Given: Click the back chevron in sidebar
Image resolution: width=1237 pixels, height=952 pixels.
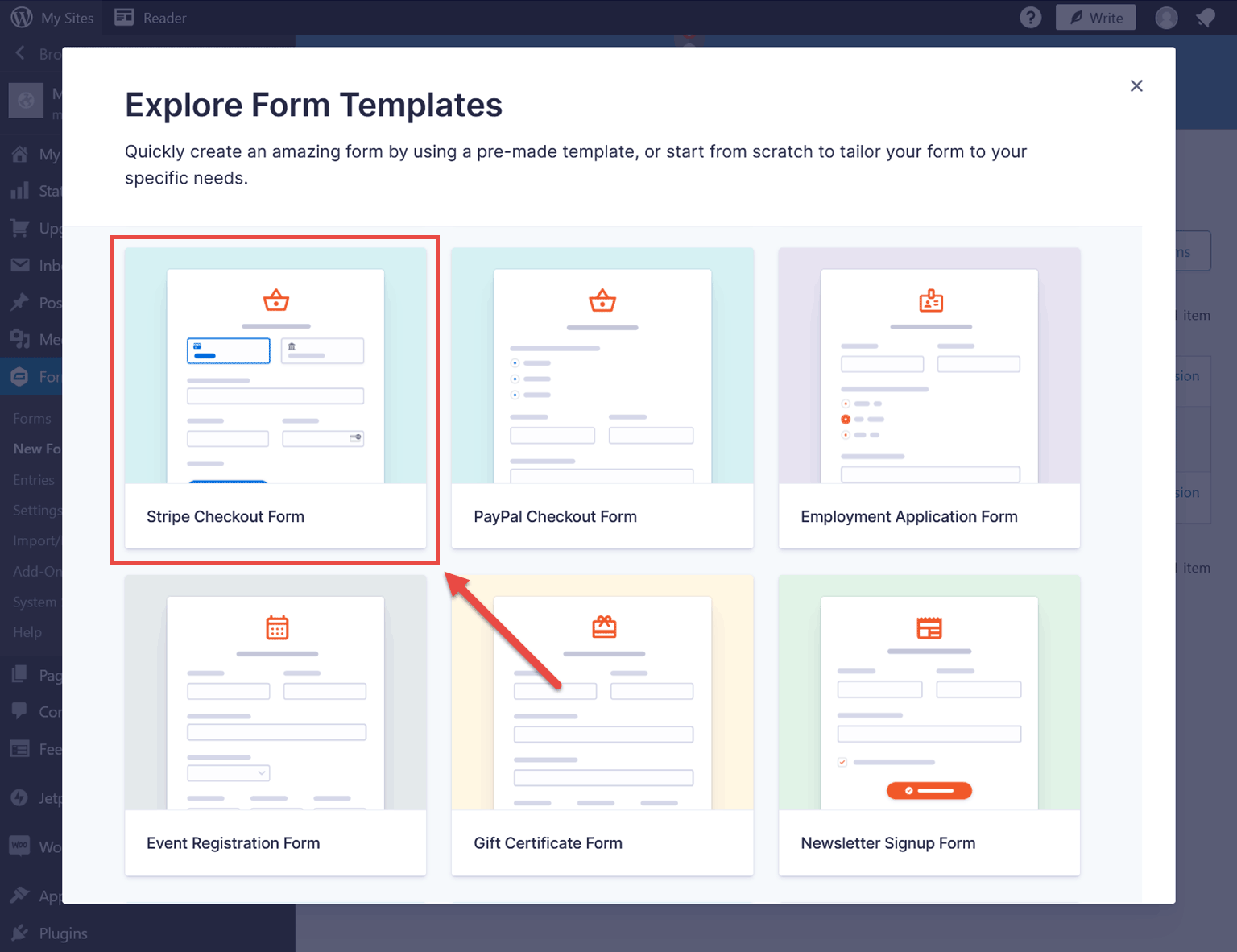Looking at the screenshot, I should point(20,53).
